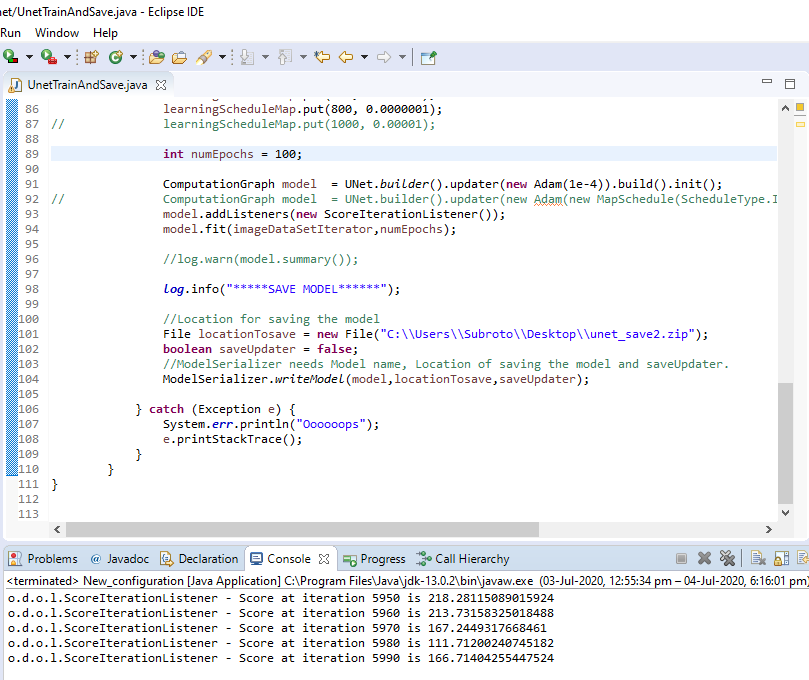
Task: Click the Last Edit Location icon
Action: [x=322, y=57]
